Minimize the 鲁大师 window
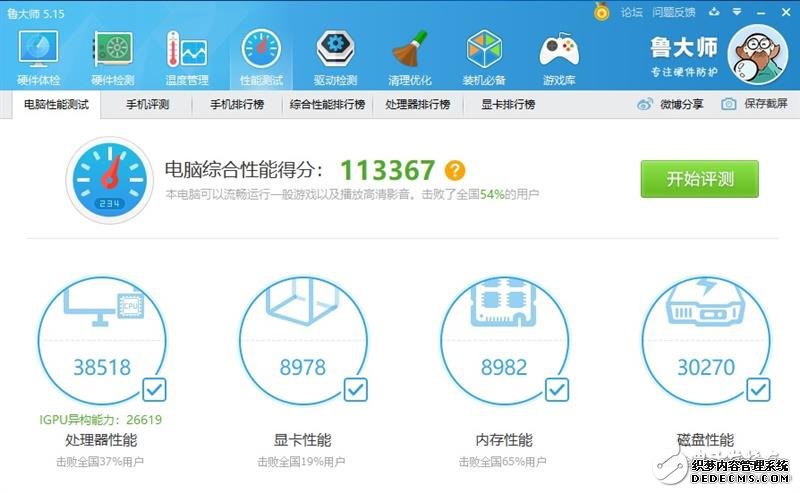Viewport: 800px width, 493px height. click(761, 12)
